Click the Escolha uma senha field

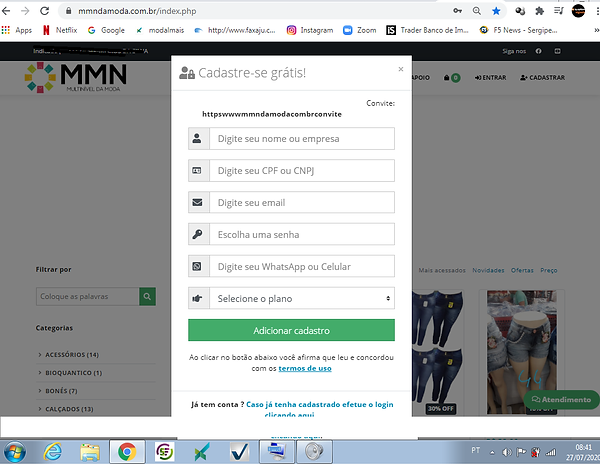point(302,234)
